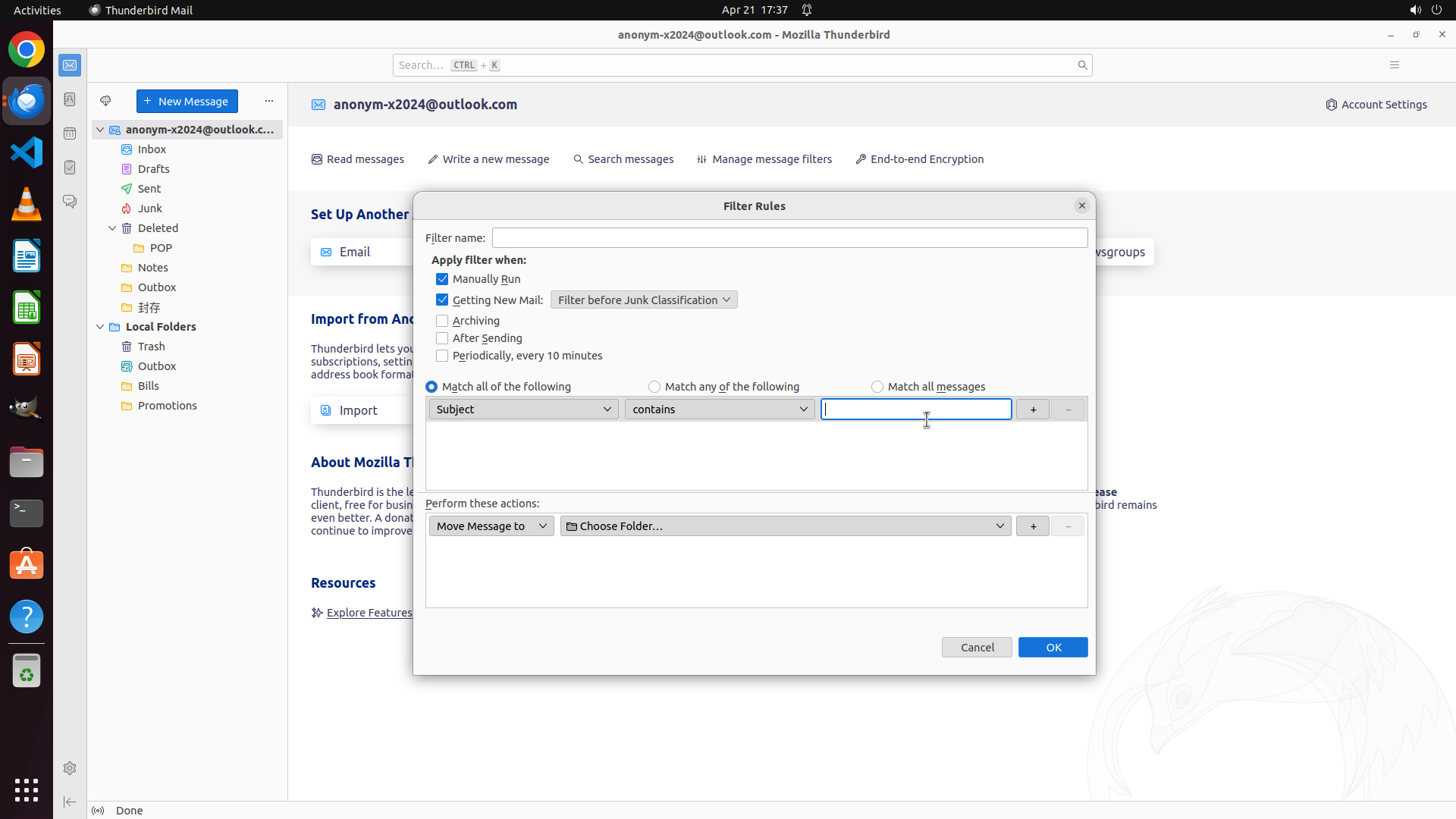The height and width of the screenshot is (819, 1456).
Task: Open the Choose Folder dropdown
Action: (x=785, y=526)
